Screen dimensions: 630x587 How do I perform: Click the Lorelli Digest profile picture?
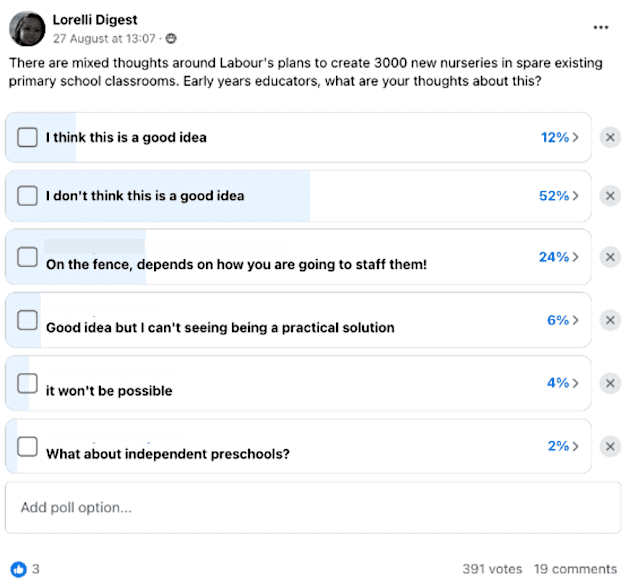coord(28,29)
